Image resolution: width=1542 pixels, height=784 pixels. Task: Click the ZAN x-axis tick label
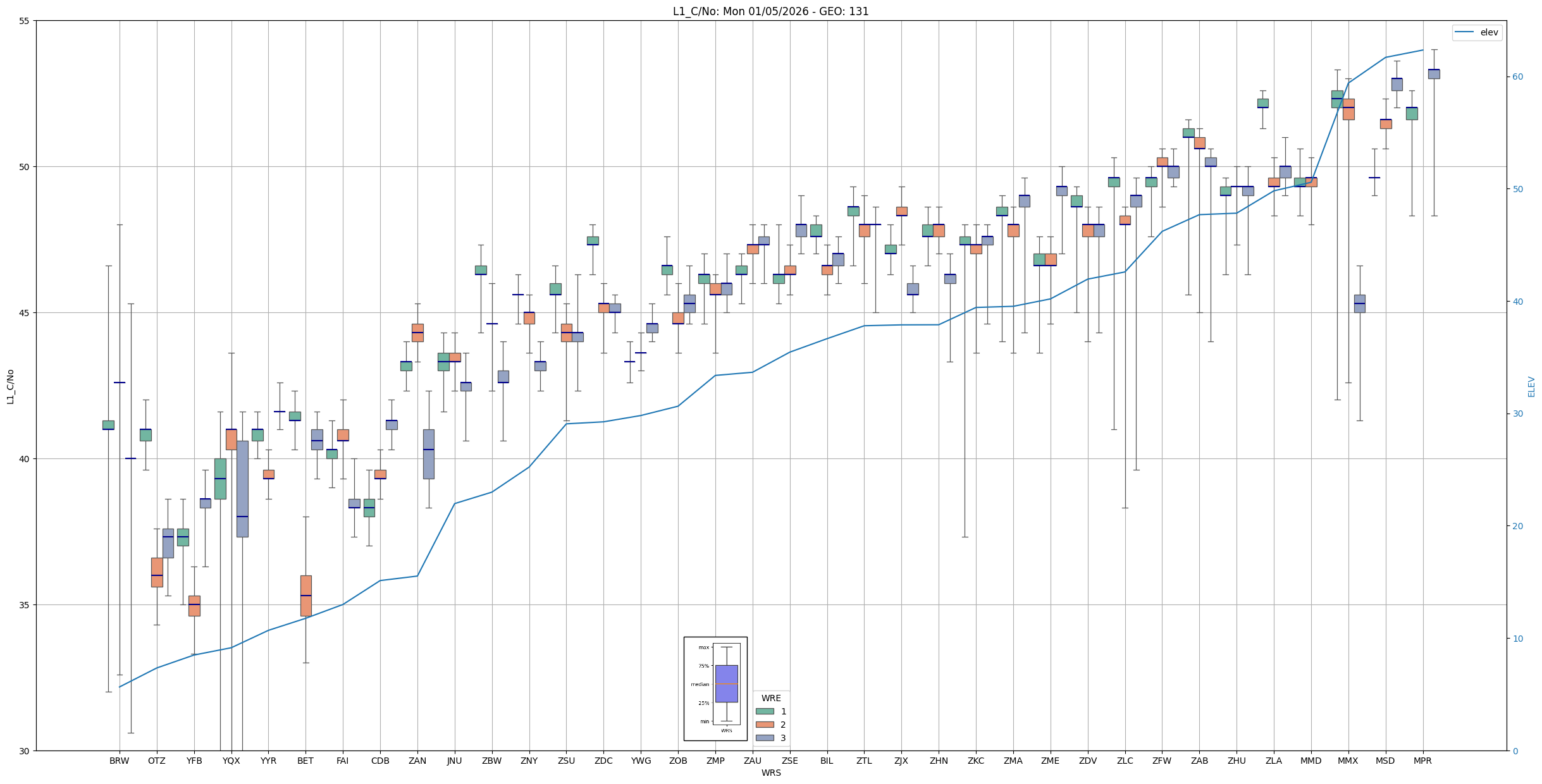point(417,761)
